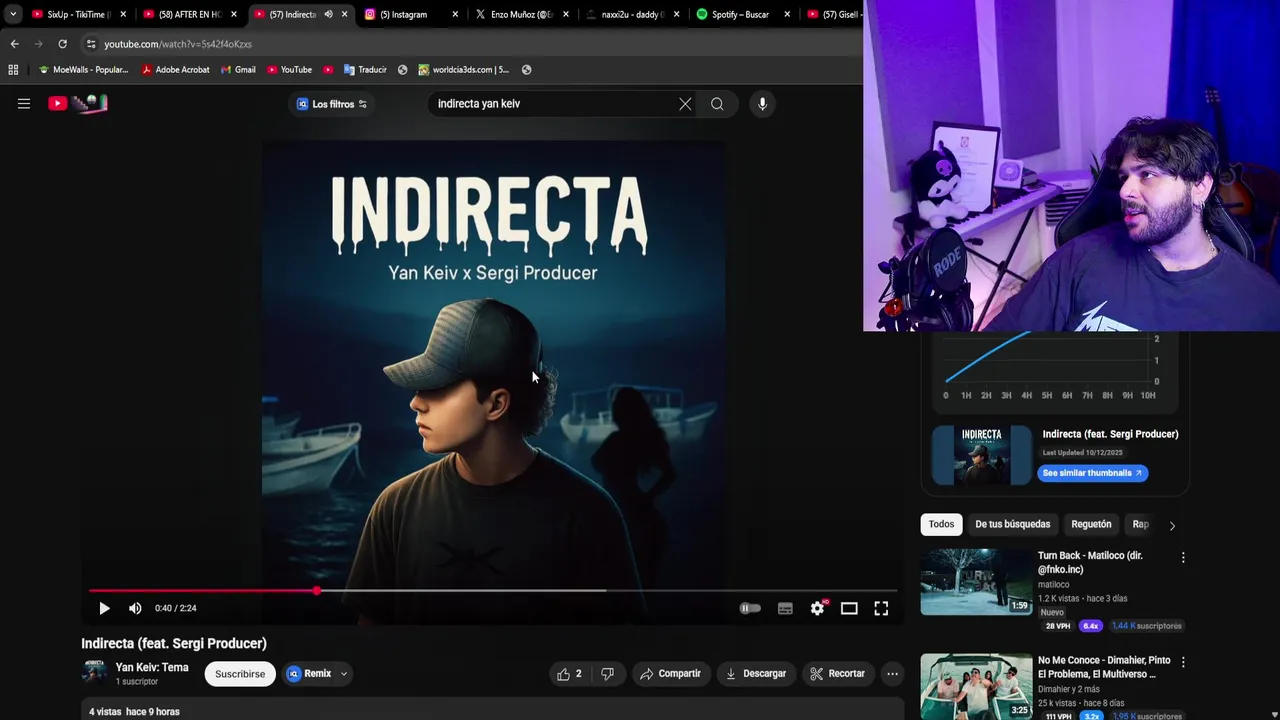Switch to the SixUp - TikiTime tab

76,14
